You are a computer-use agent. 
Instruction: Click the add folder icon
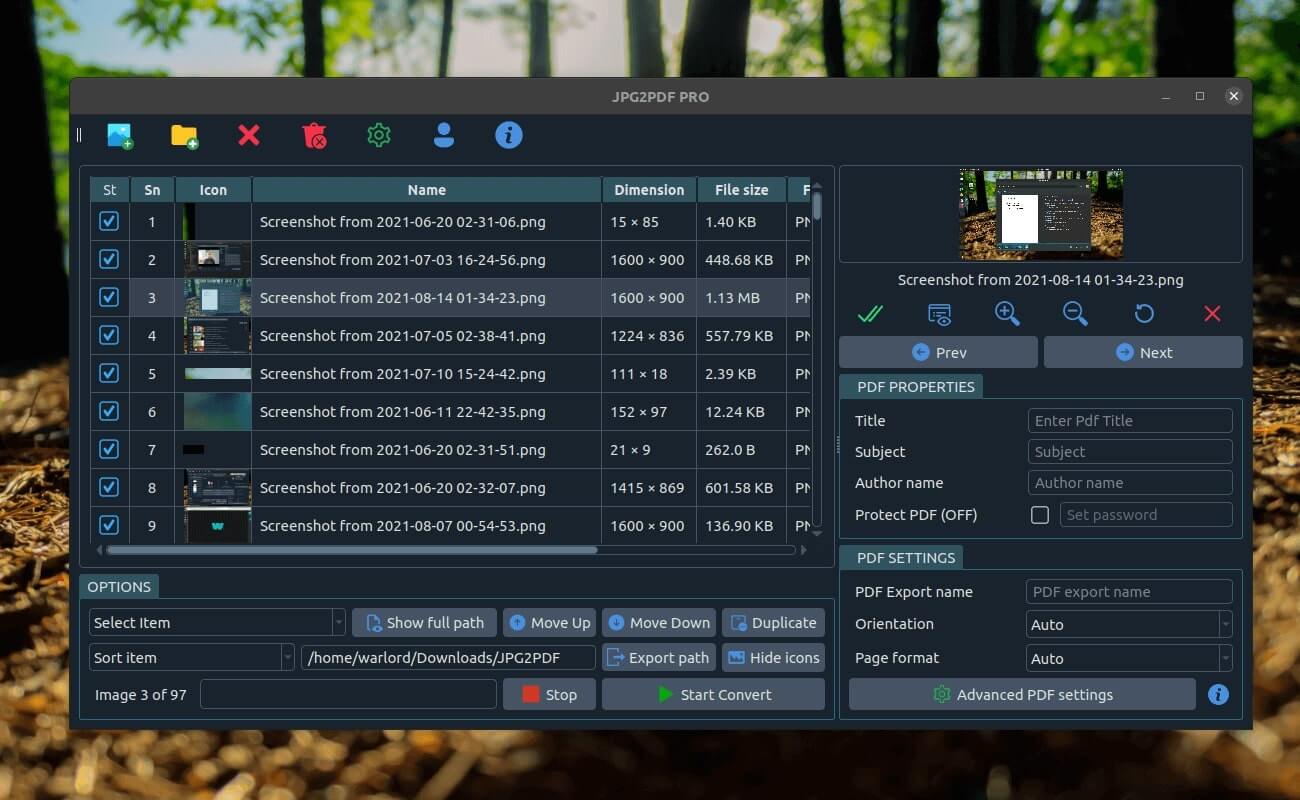pyautogui.click(x=184, y=136)
